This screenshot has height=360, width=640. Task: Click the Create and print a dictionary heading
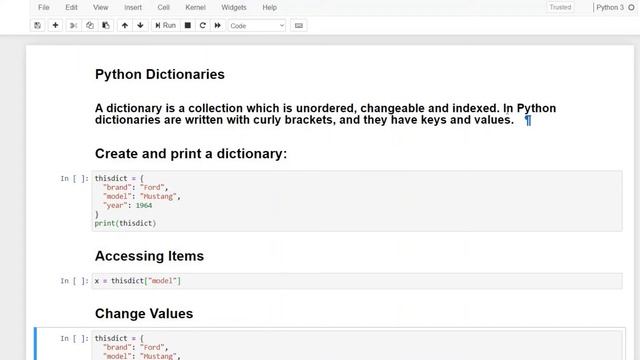pyautogui.click(x=191, y=153)
